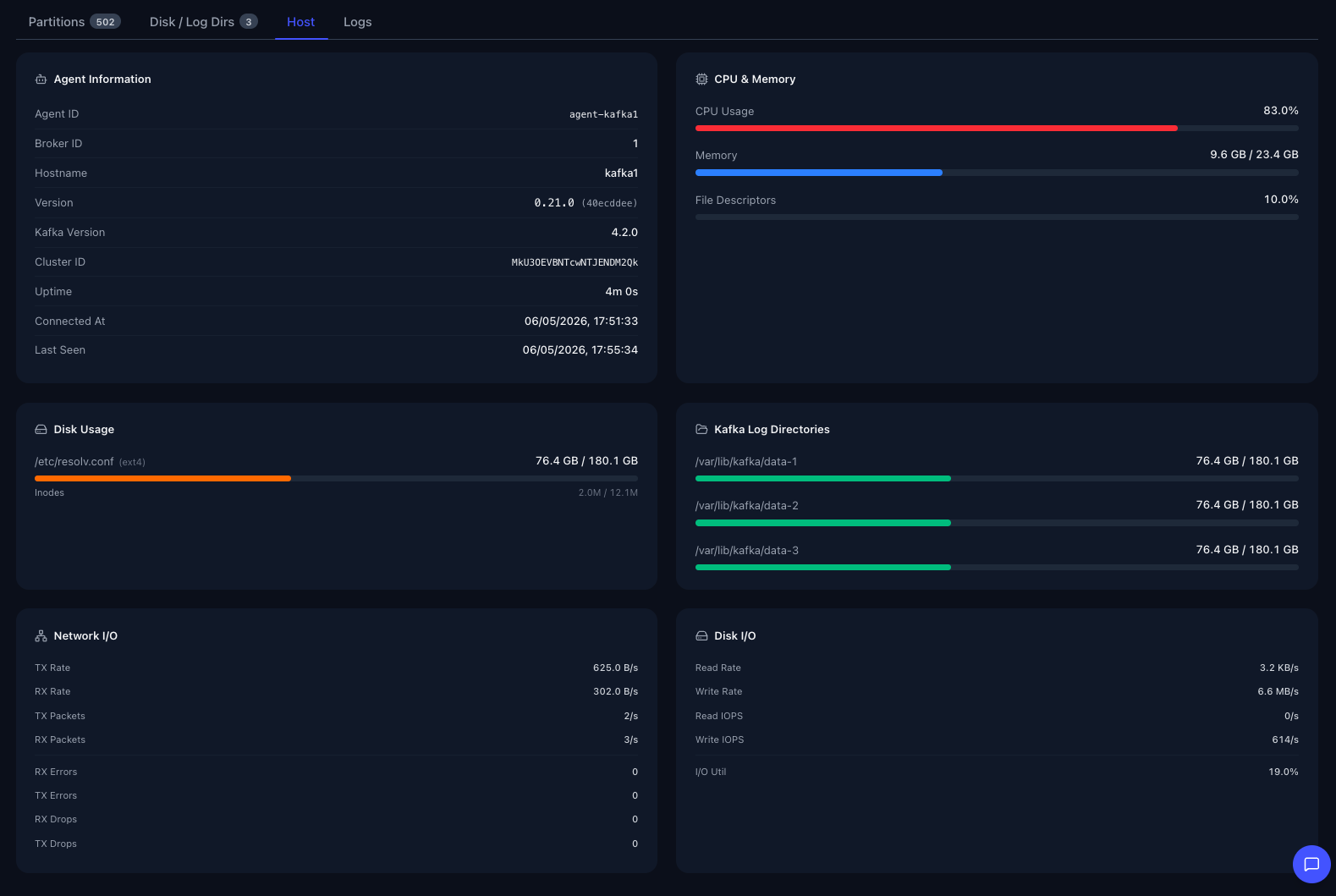The width and height of the screenshot is (1336, 896).
Task: Select version number 0.21.0
Action: [x=554, y=203]
